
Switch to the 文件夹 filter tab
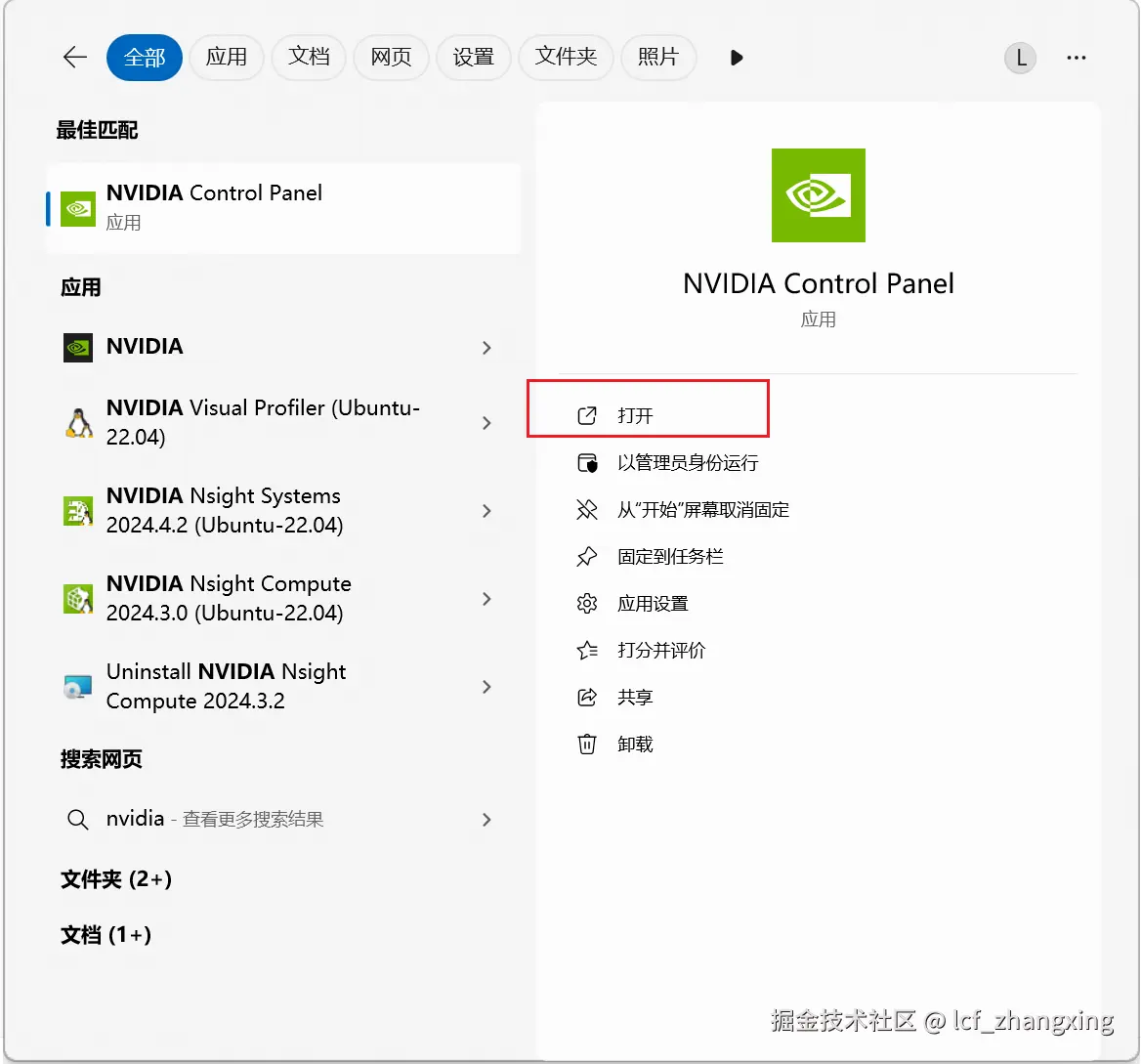click(566, 57)
